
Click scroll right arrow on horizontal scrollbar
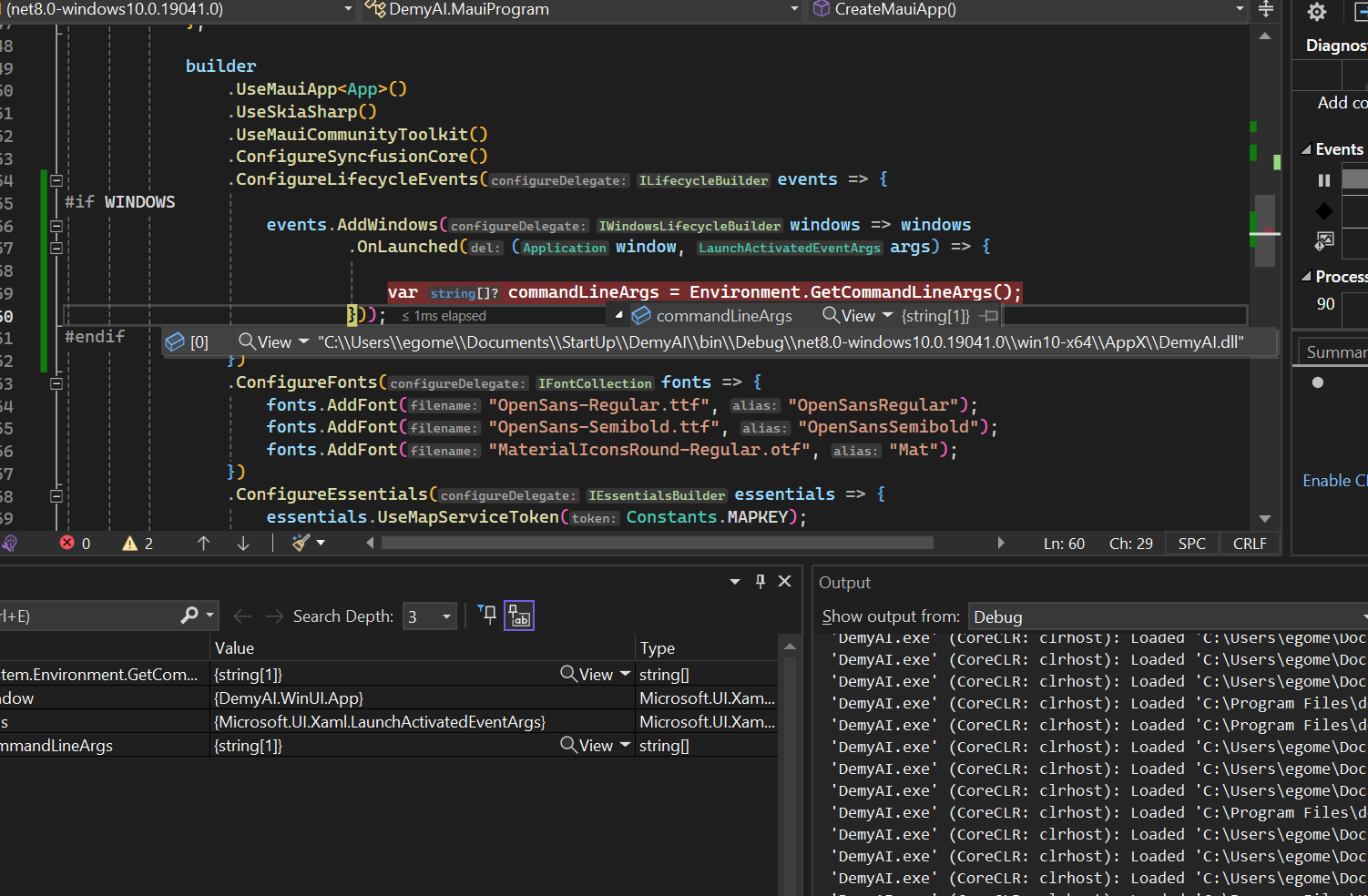click(1000, 543)
